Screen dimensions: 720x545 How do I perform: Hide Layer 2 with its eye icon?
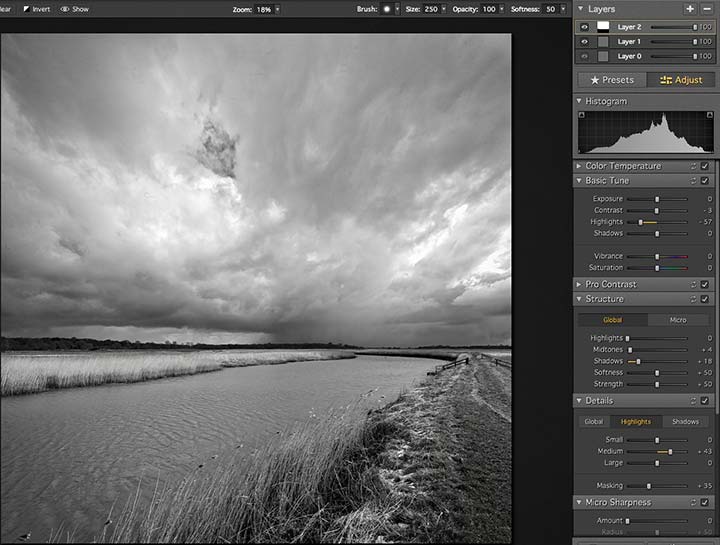[x=584, y=27]
